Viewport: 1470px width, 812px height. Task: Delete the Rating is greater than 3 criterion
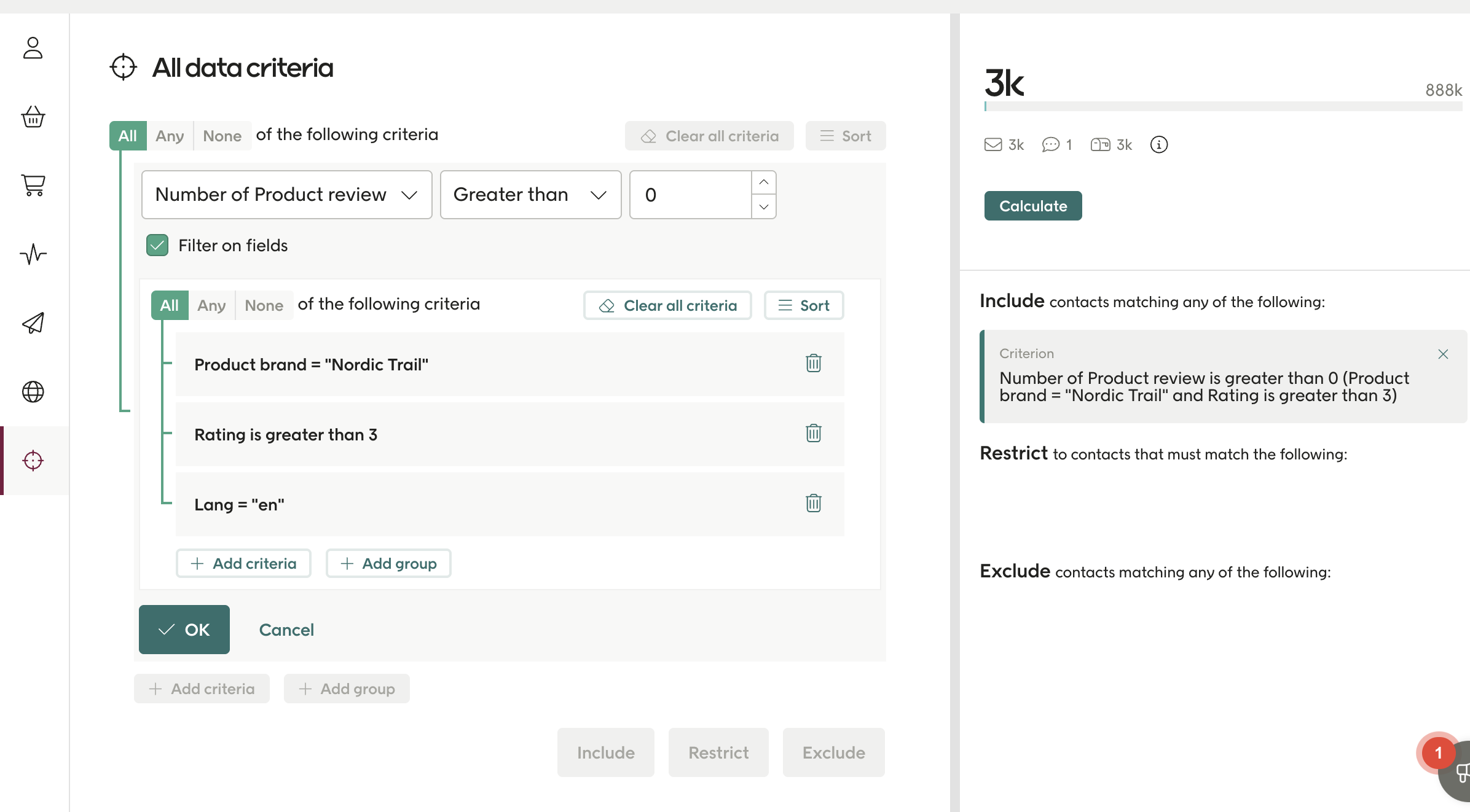pos(814,434)
